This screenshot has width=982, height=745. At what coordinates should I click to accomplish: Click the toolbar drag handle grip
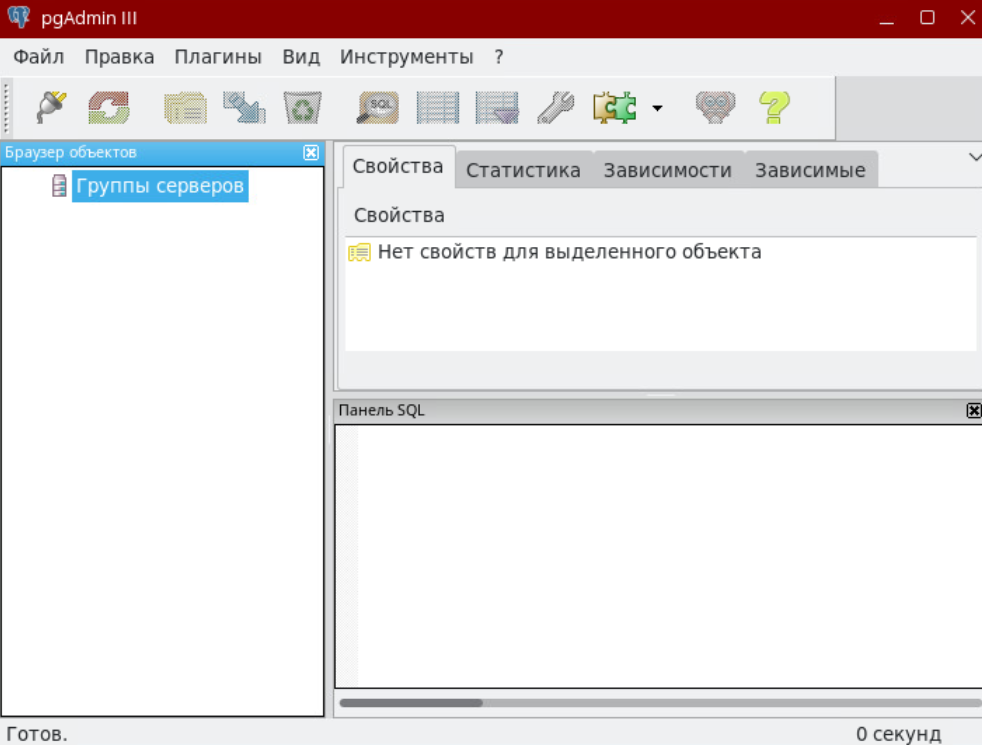(x=6, y=108)
